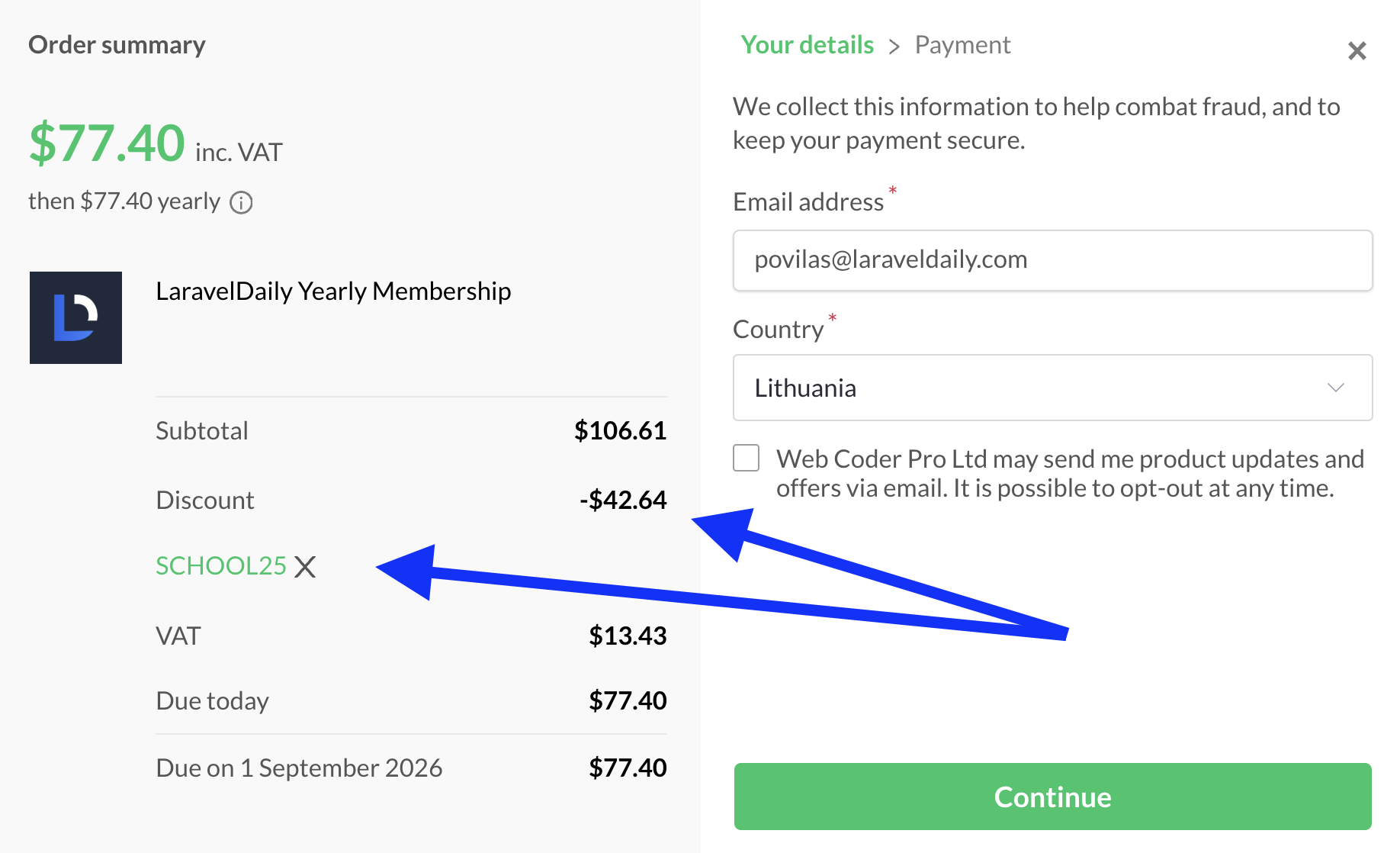Select the Payment breadcrumb step
Screen dimensions: 1400x853
[962, 45]
